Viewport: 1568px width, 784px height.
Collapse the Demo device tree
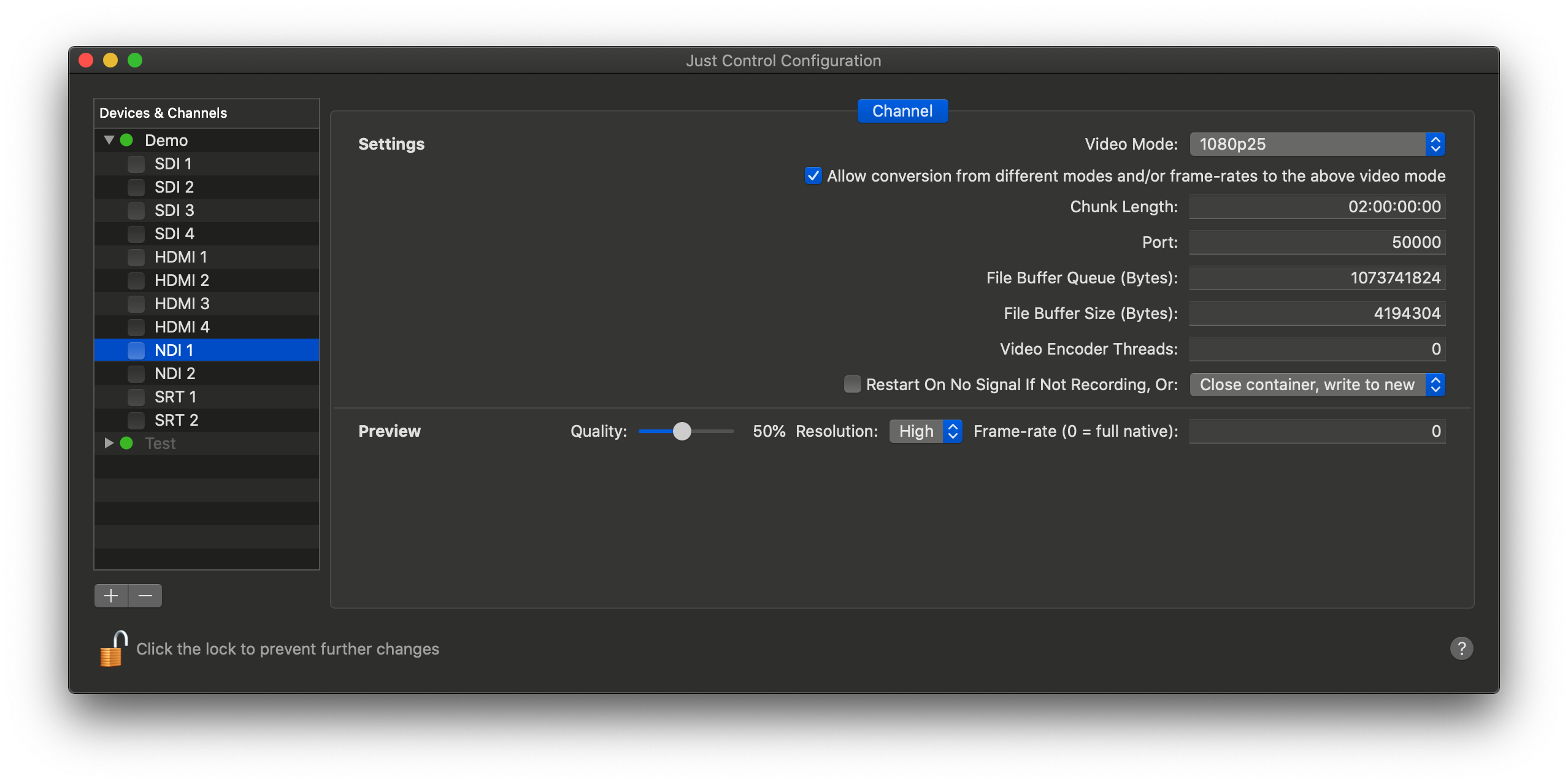click(109, 140)
